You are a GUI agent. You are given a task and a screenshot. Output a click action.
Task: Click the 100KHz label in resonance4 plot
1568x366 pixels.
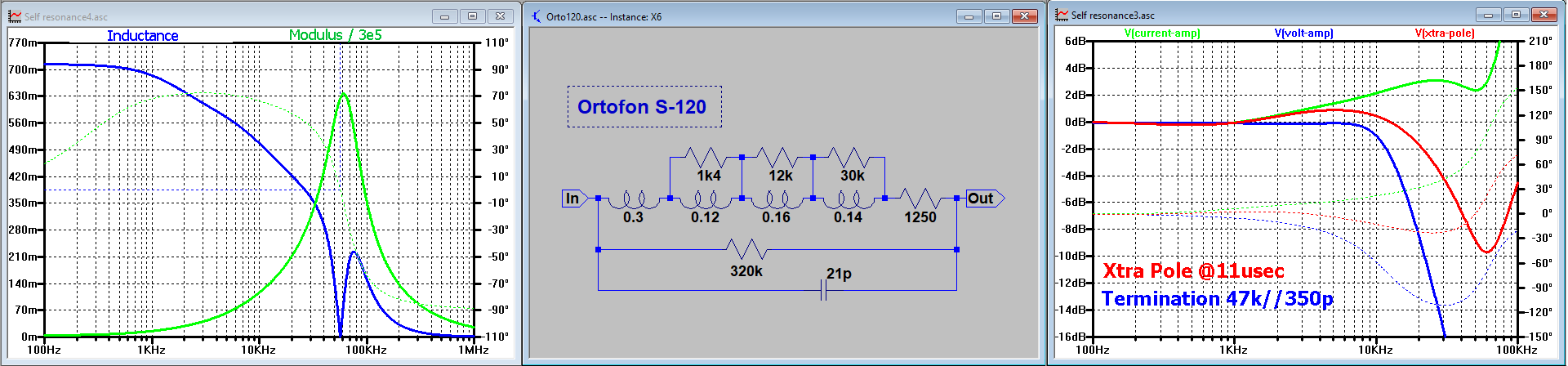(x=366, y=350)
